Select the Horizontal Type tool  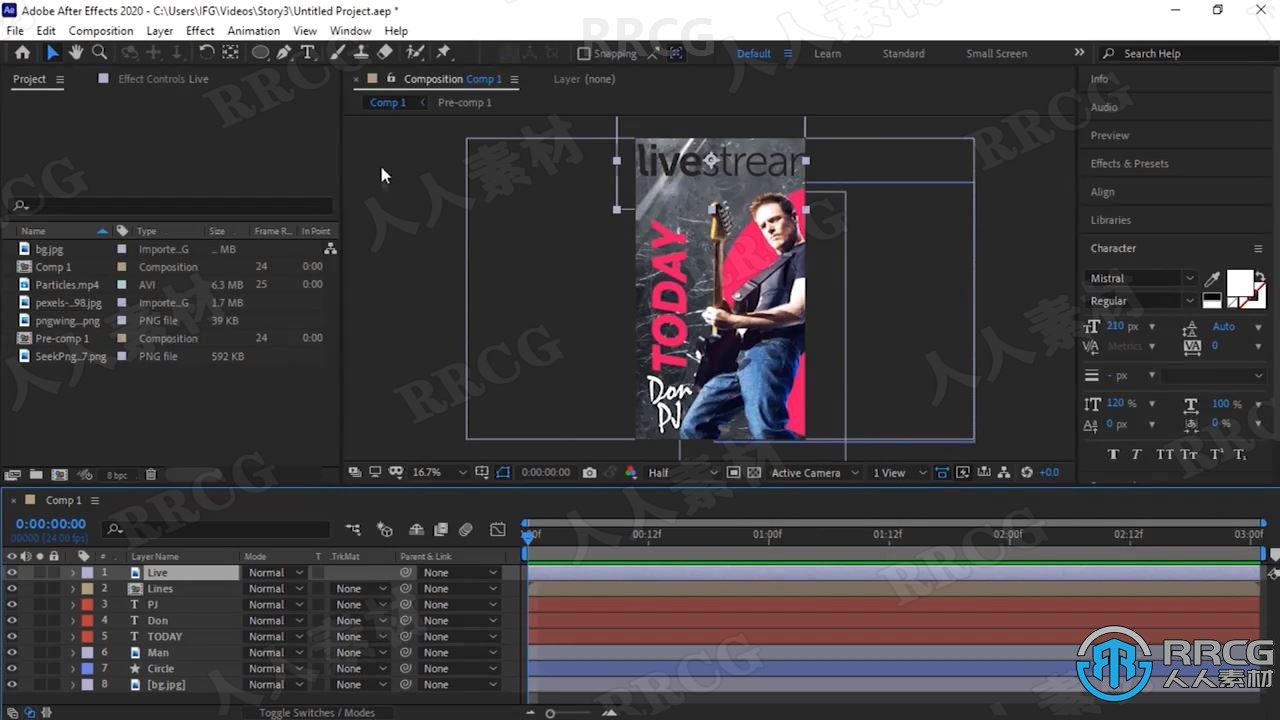pyautogui.click(x=307, y=52)
